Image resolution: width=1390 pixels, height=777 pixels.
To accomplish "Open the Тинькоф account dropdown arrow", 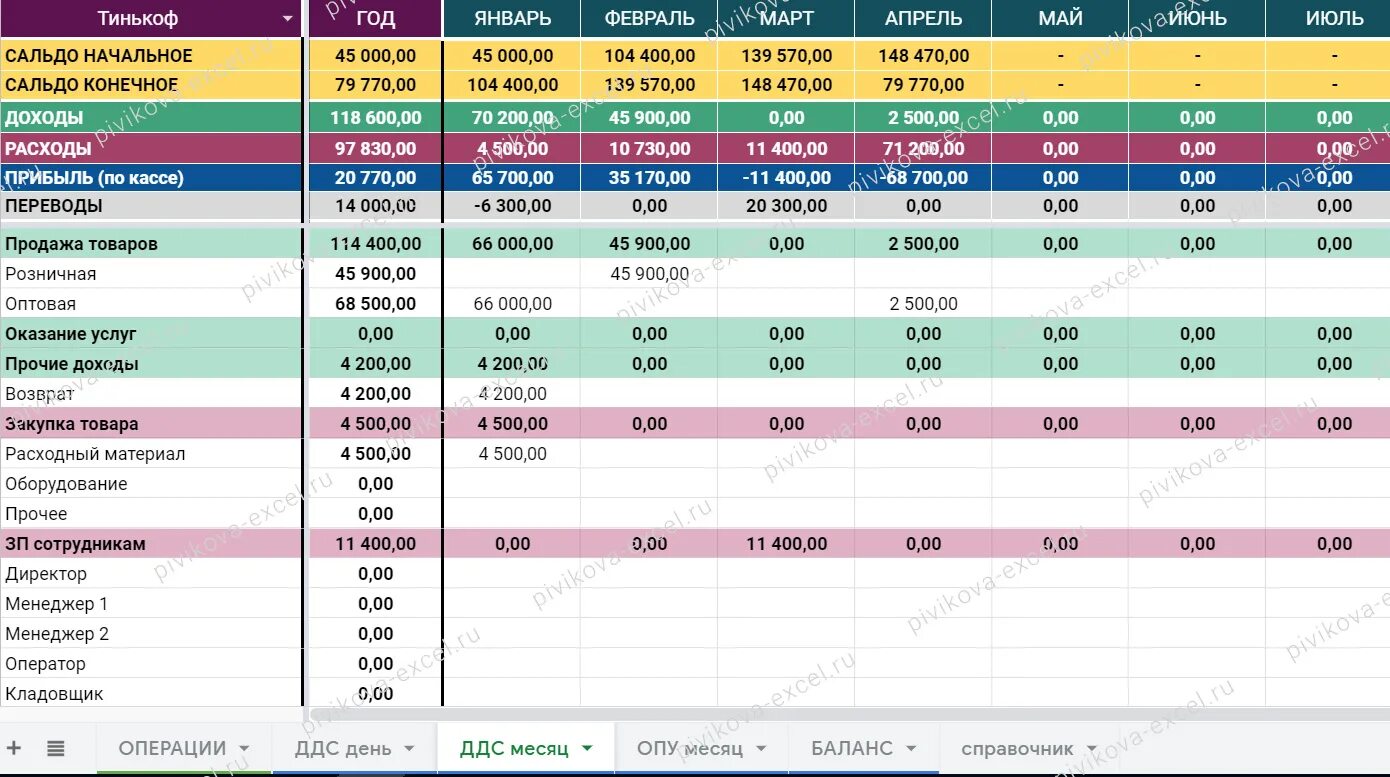I will (x=288, y=19).
